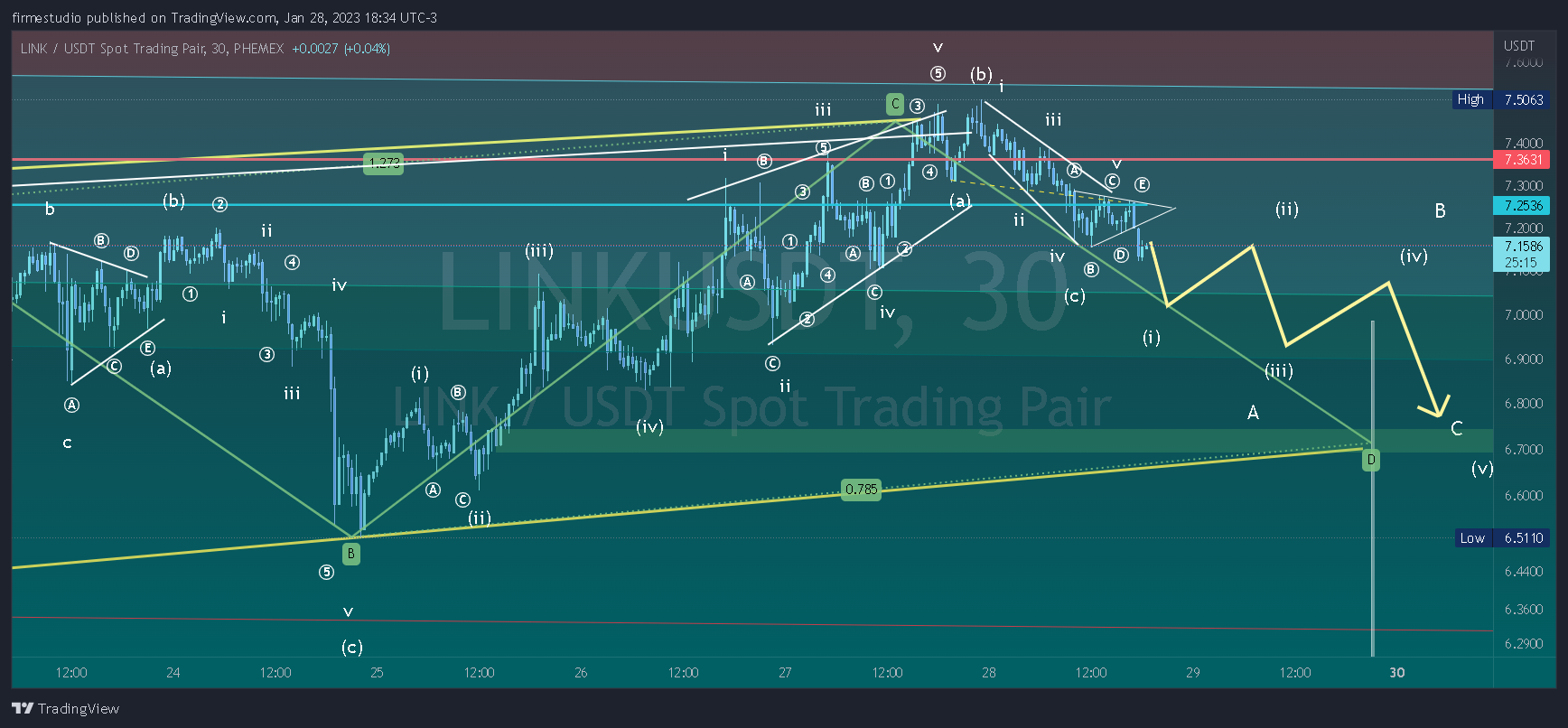Screen dimensions: 1568x728
Task: Click current price tag 7.1586 with countdown
Action: coord(1522,254)
